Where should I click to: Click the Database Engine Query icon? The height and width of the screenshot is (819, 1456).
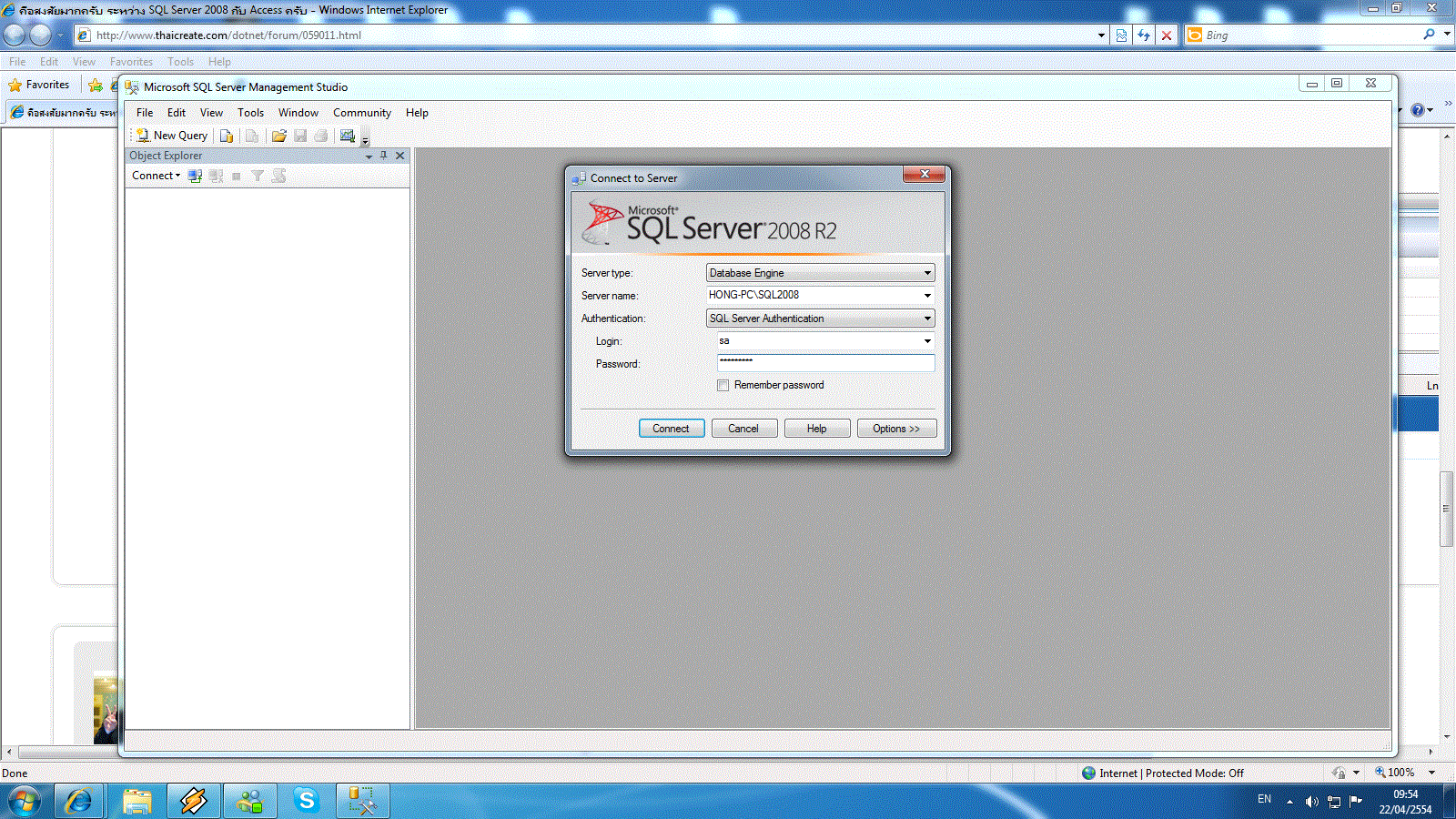[227, 136]
